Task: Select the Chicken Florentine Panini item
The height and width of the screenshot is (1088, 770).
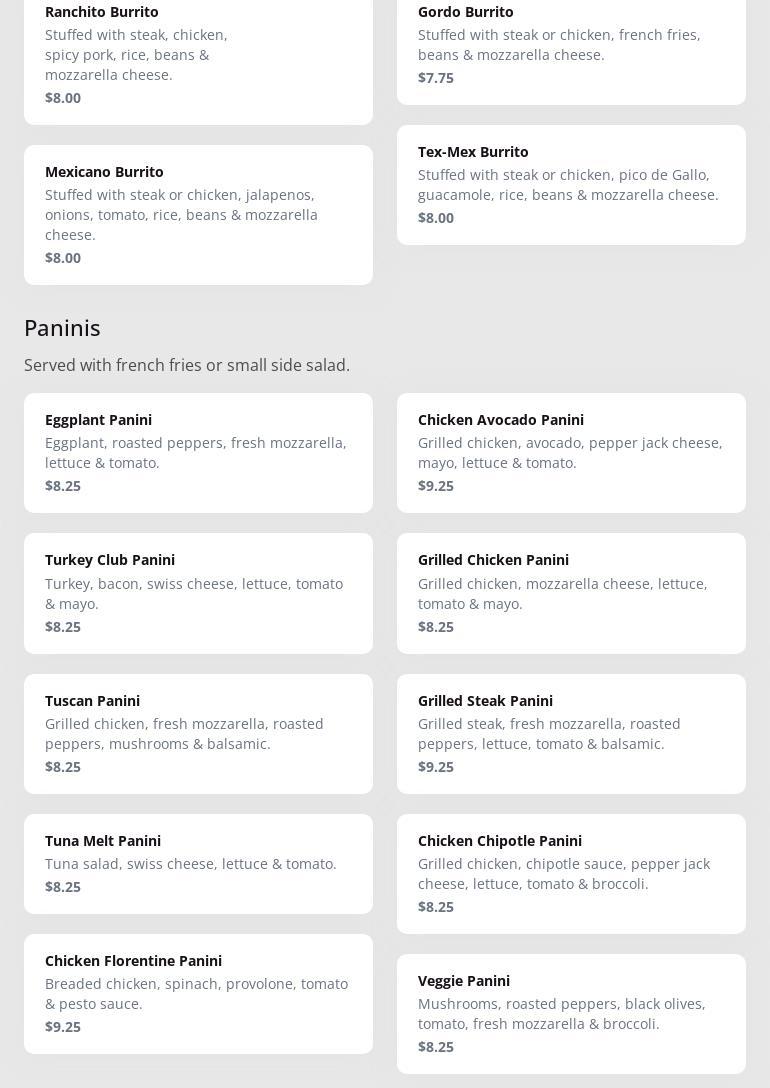Action: tap(198, 993)
